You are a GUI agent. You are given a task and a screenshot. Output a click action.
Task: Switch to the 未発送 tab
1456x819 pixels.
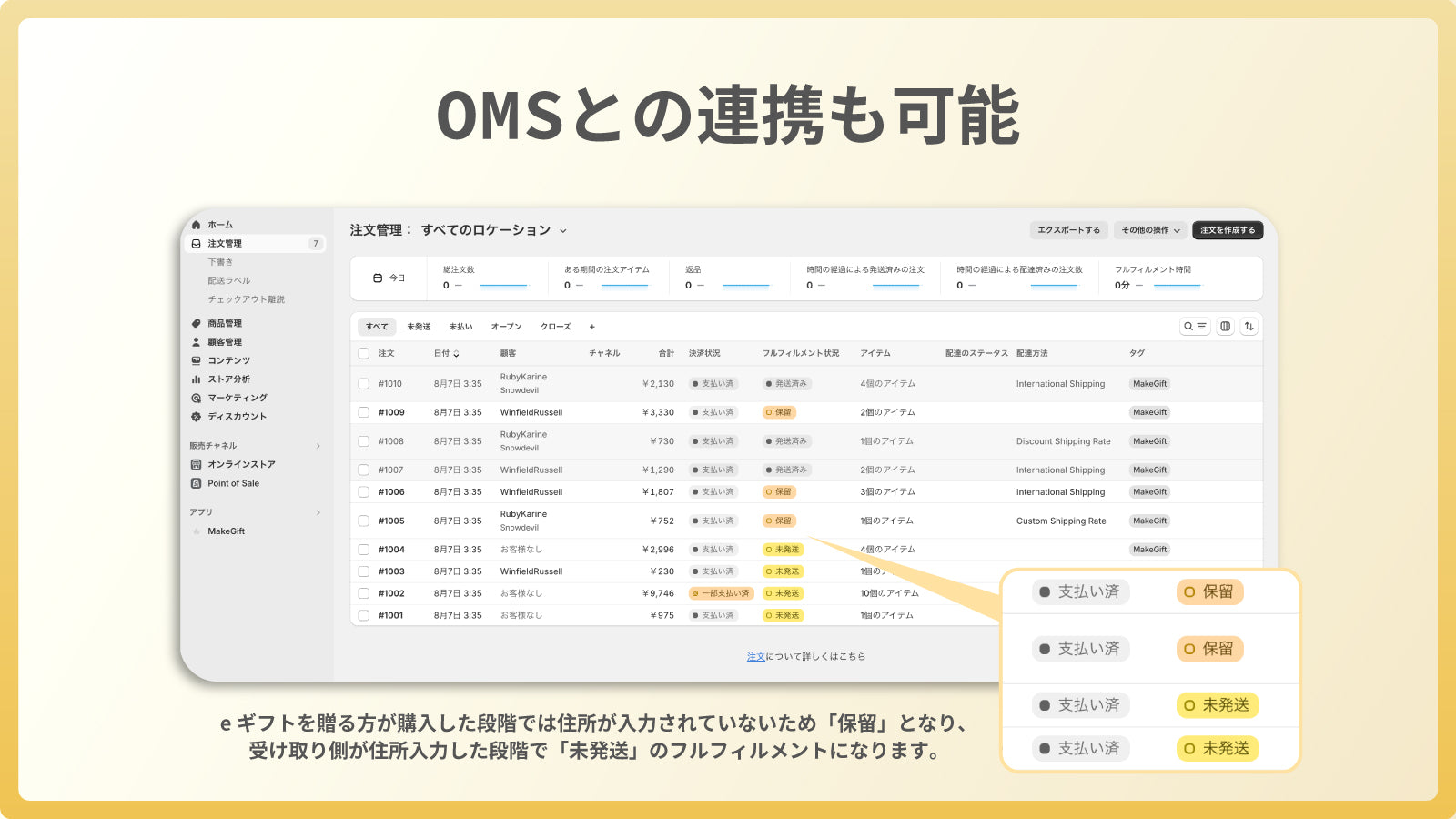pos(419,327)
